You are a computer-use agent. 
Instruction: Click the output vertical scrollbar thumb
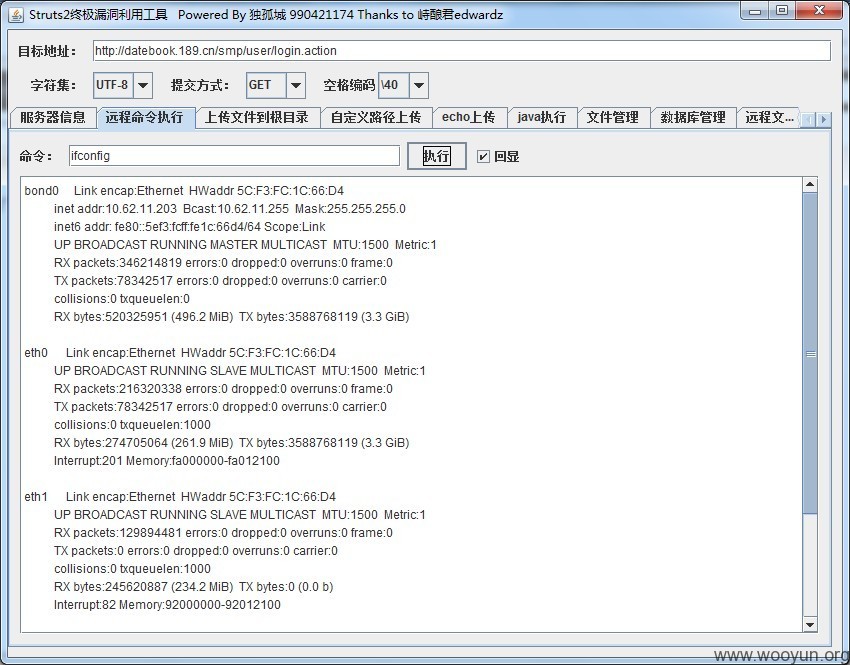click(x=810, y=353)
